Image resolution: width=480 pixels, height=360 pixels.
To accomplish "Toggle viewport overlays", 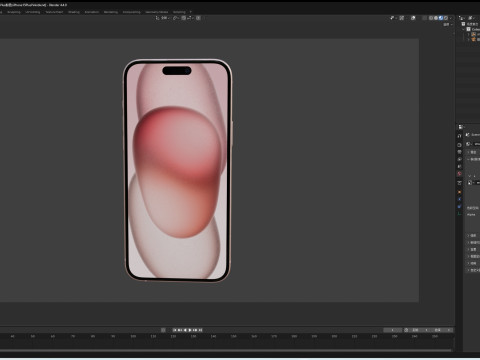I will click(413, 18).
